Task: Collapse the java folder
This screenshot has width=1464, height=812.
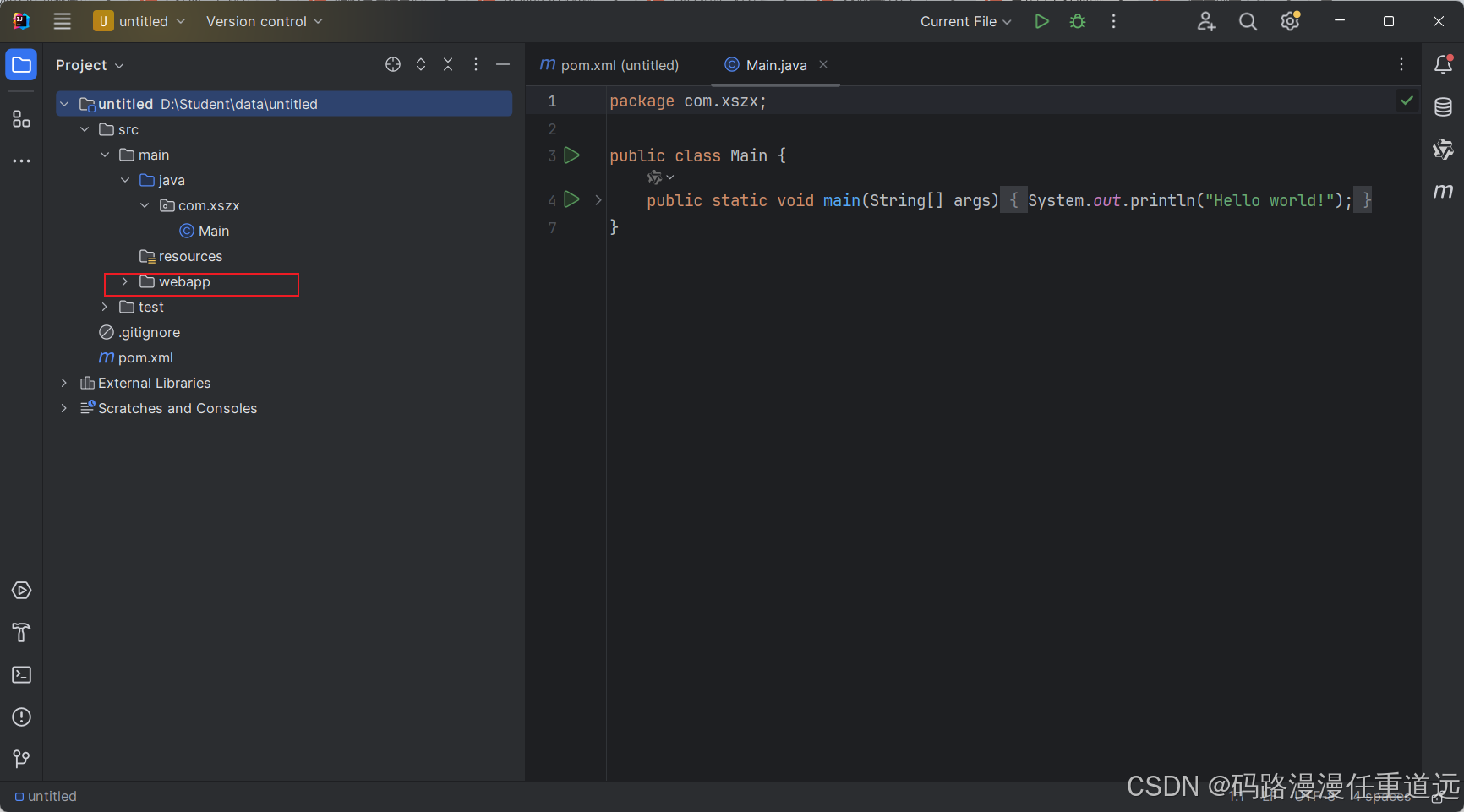Action: click(125, 180)
